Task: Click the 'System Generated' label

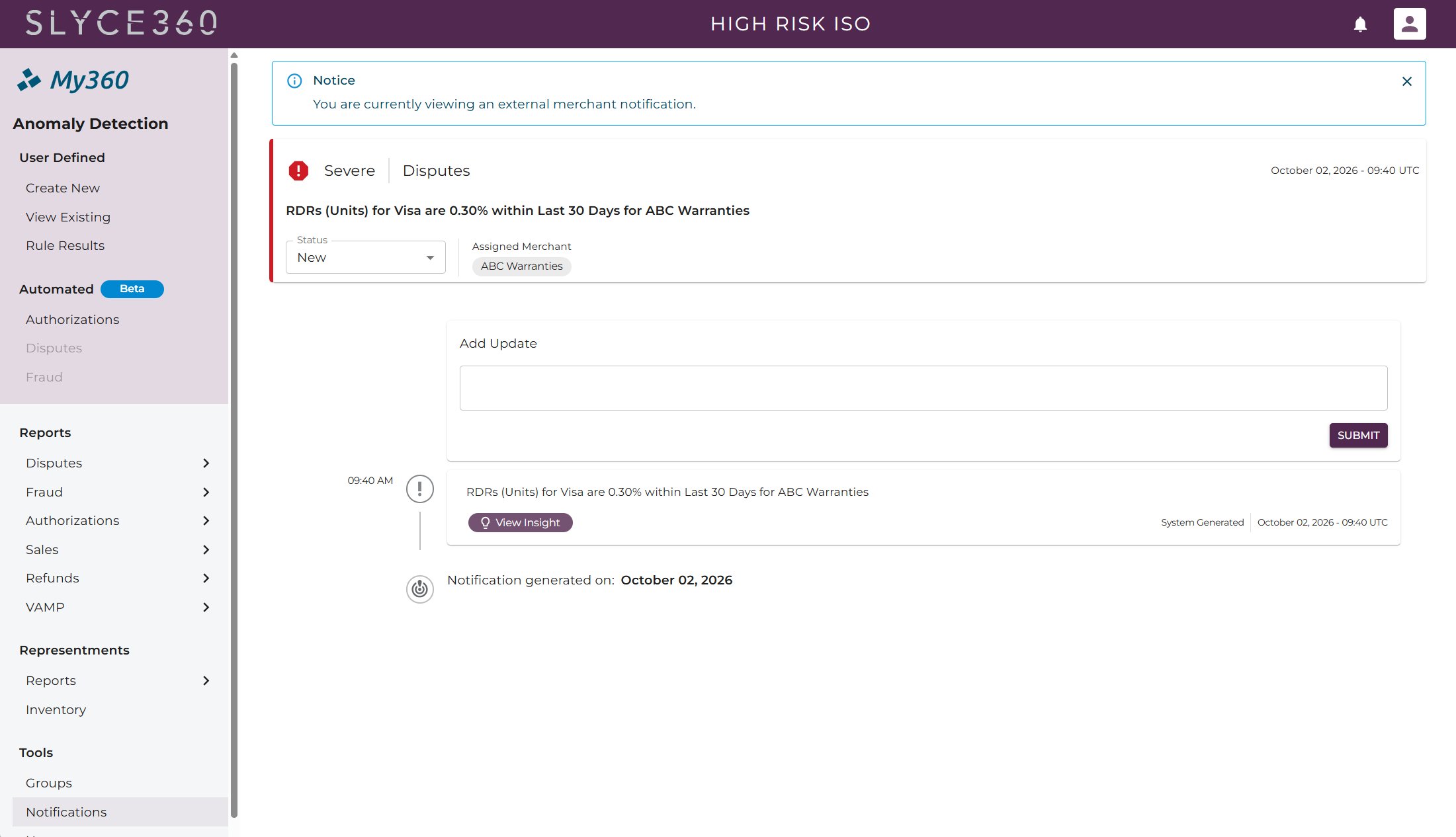Action: pos(1202,522)
